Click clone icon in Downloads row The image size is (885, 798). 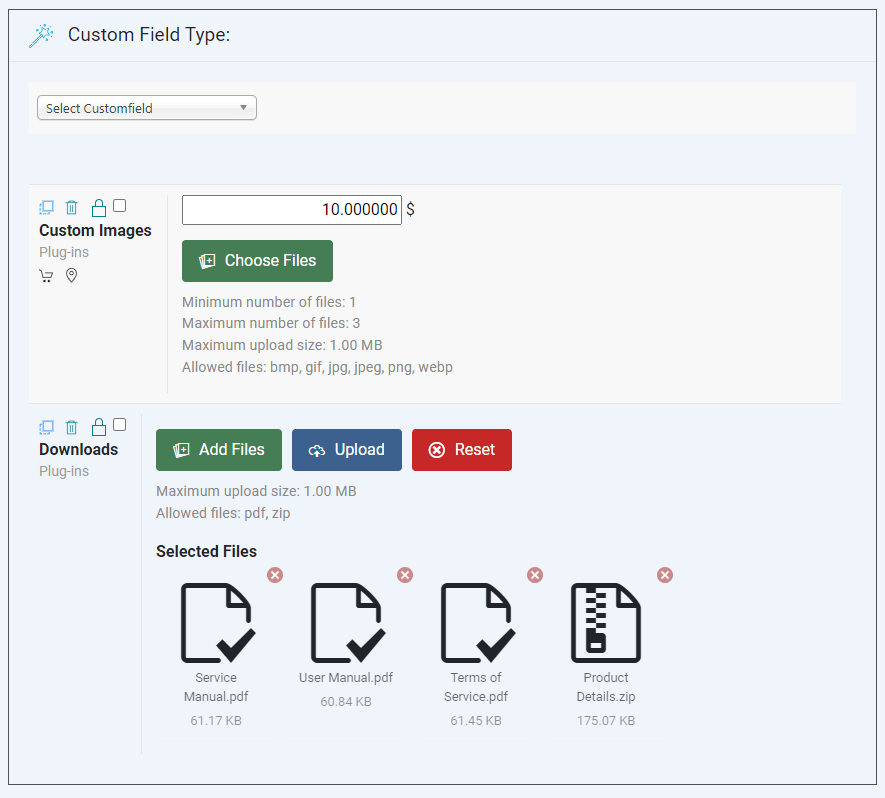pos(46,427)
